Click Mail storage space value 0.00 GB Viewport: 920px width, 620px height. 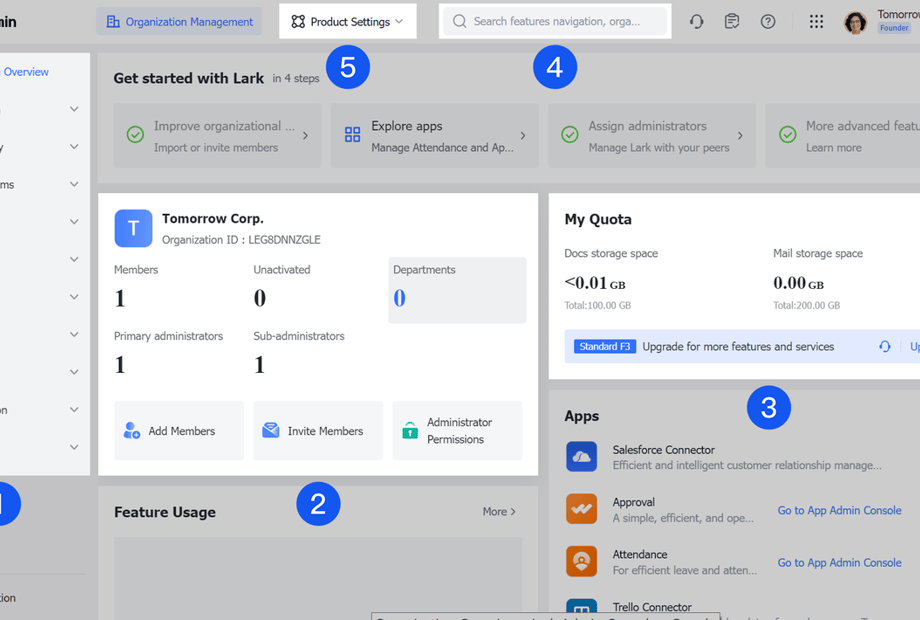point(799,283)
